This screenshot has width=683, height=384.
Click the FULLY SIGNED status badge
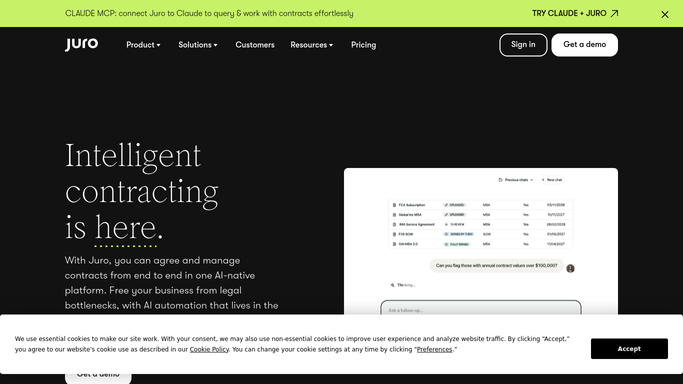456,244
